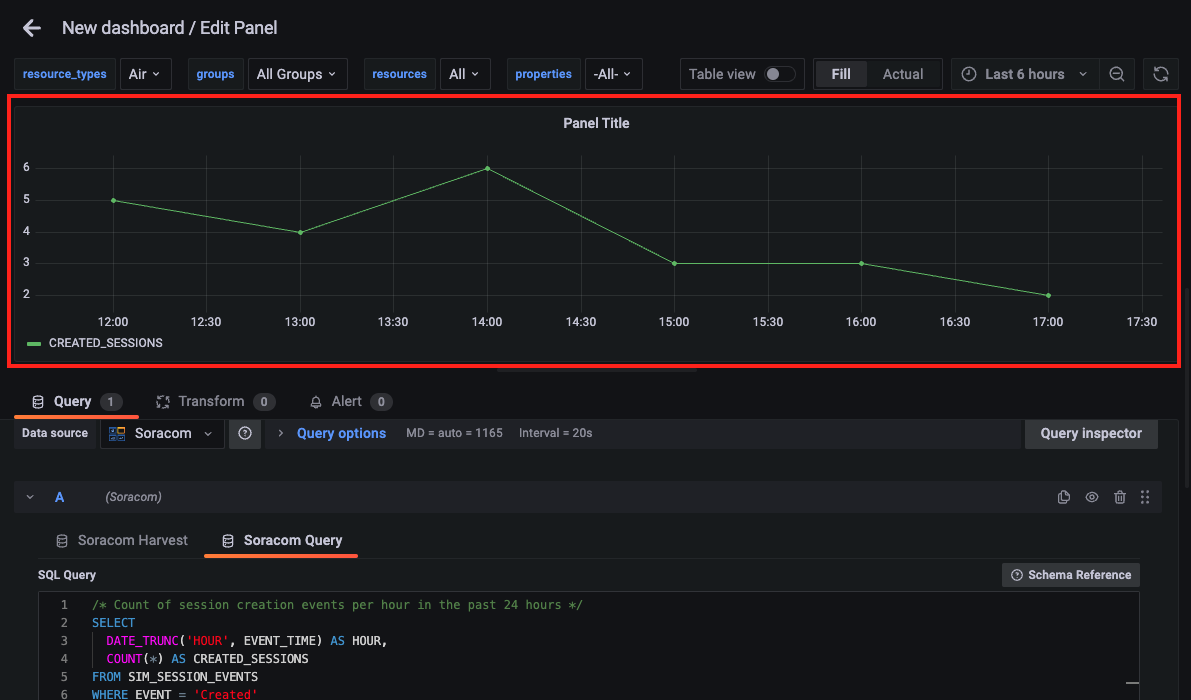
Task: Open the data source help icon
Action: [x=245, y=433]
